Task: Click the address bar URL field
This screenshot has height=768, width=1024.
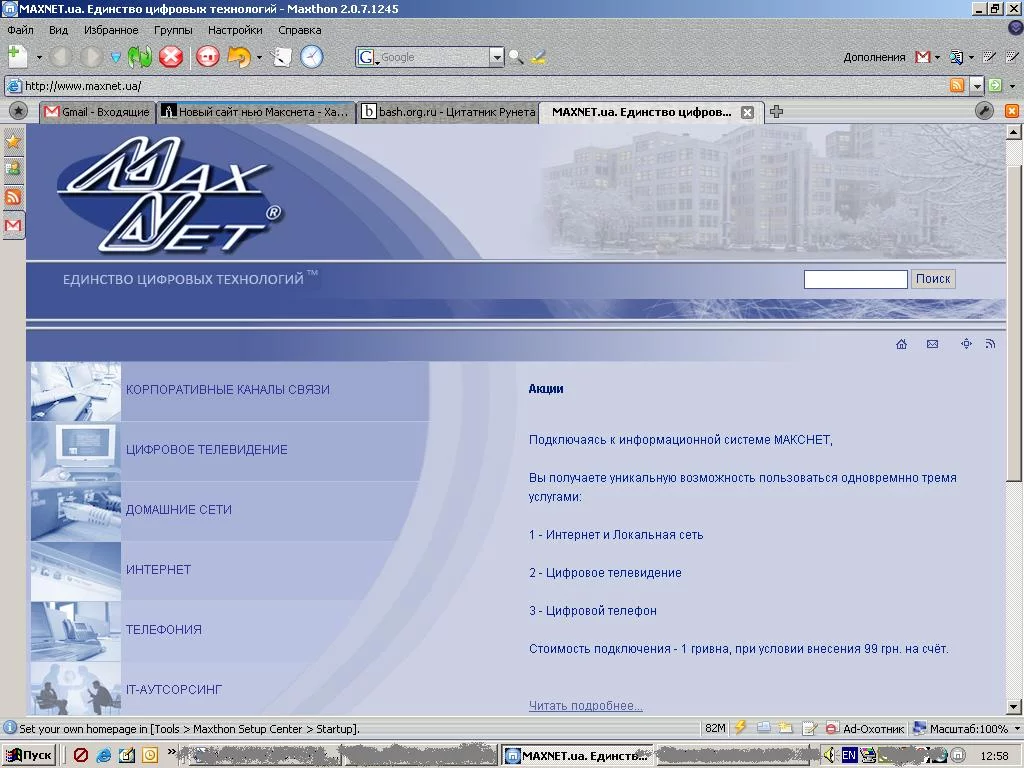Action: click(x=483, y=86)
